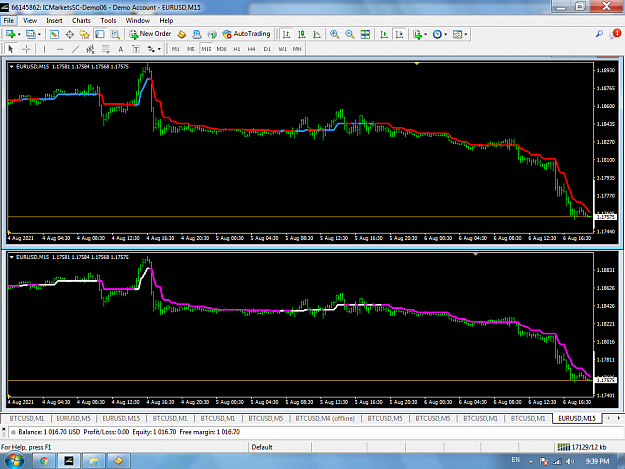Viewport: 625px width, 469px height.
Task: Expand the Templates dropdown
Action: pos(466,35)
